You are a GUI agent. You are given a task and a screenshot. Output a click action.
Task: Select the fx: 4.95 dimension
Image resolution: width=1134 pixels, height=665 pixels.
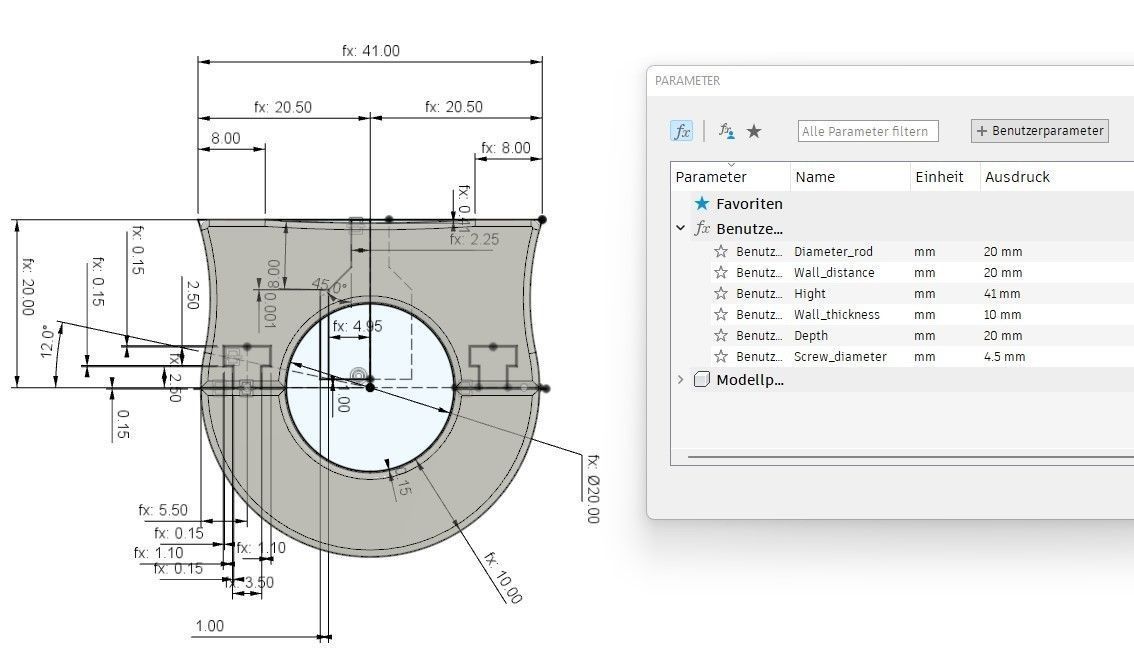357,326
